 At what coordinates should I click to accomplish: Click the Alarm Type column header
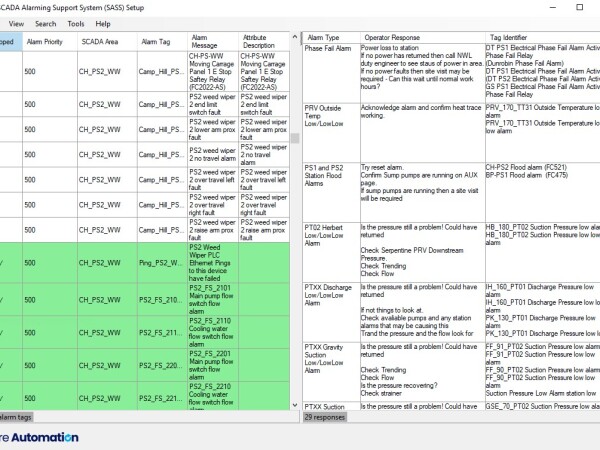point(331,38)
